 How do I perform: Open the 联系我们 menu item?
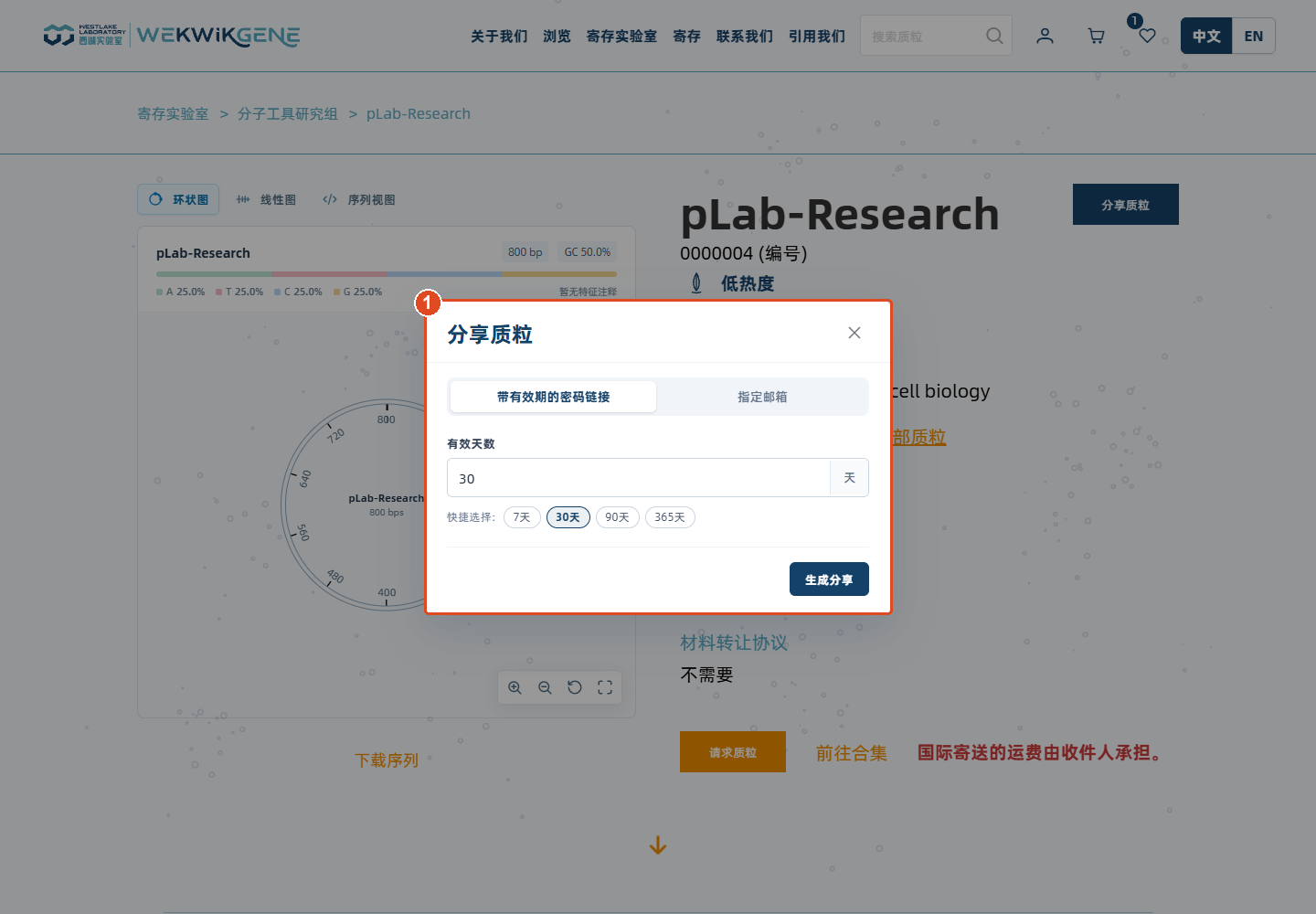coord(744,36)
